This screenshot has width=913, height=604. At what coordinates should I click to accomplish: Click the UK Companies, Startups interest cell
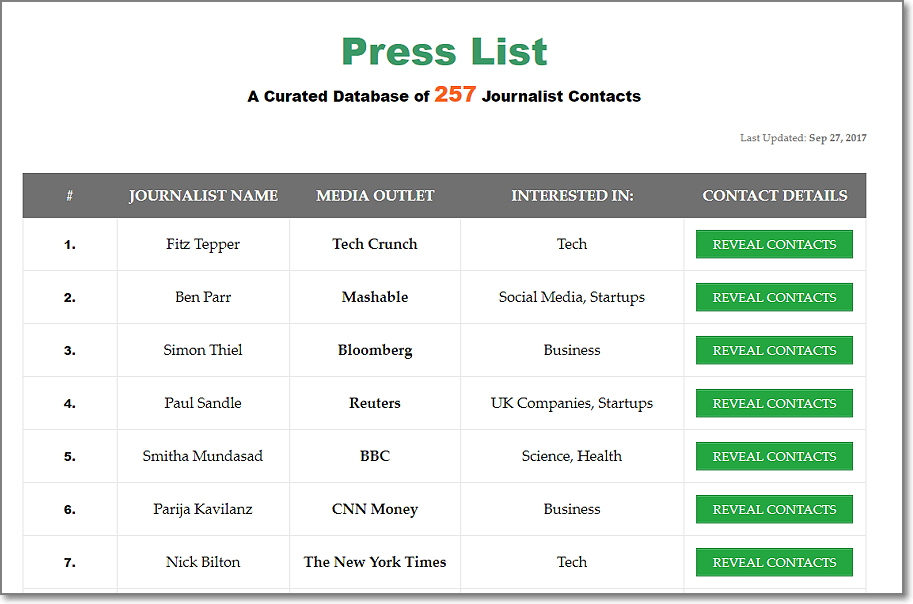pyautogui.click(x=571, y=403)
